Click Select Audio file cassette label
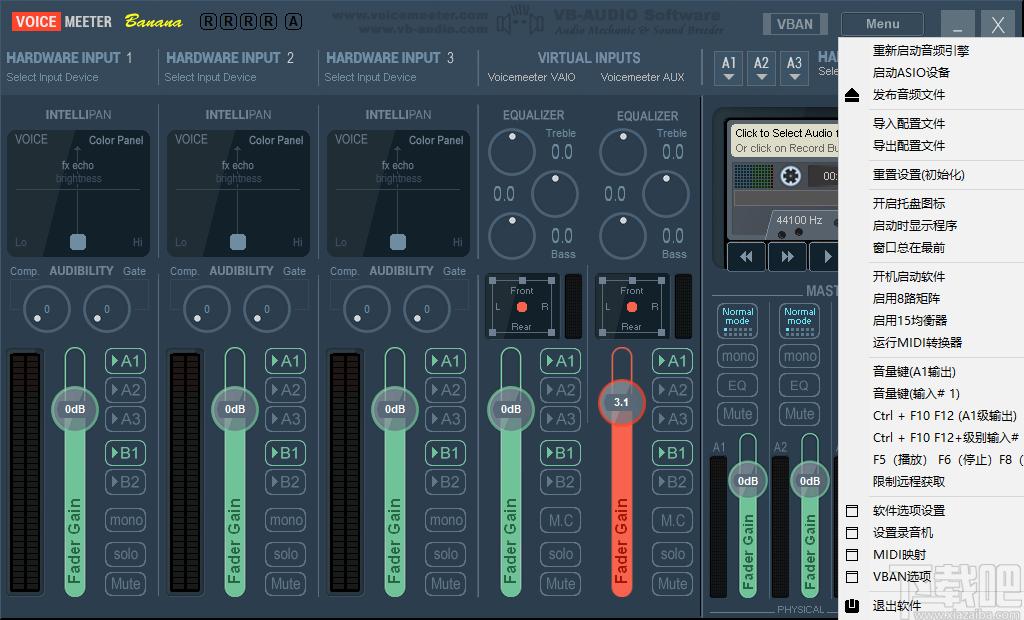The height and width of the screenshot is (620, 1024). click(x=785, y=140)
